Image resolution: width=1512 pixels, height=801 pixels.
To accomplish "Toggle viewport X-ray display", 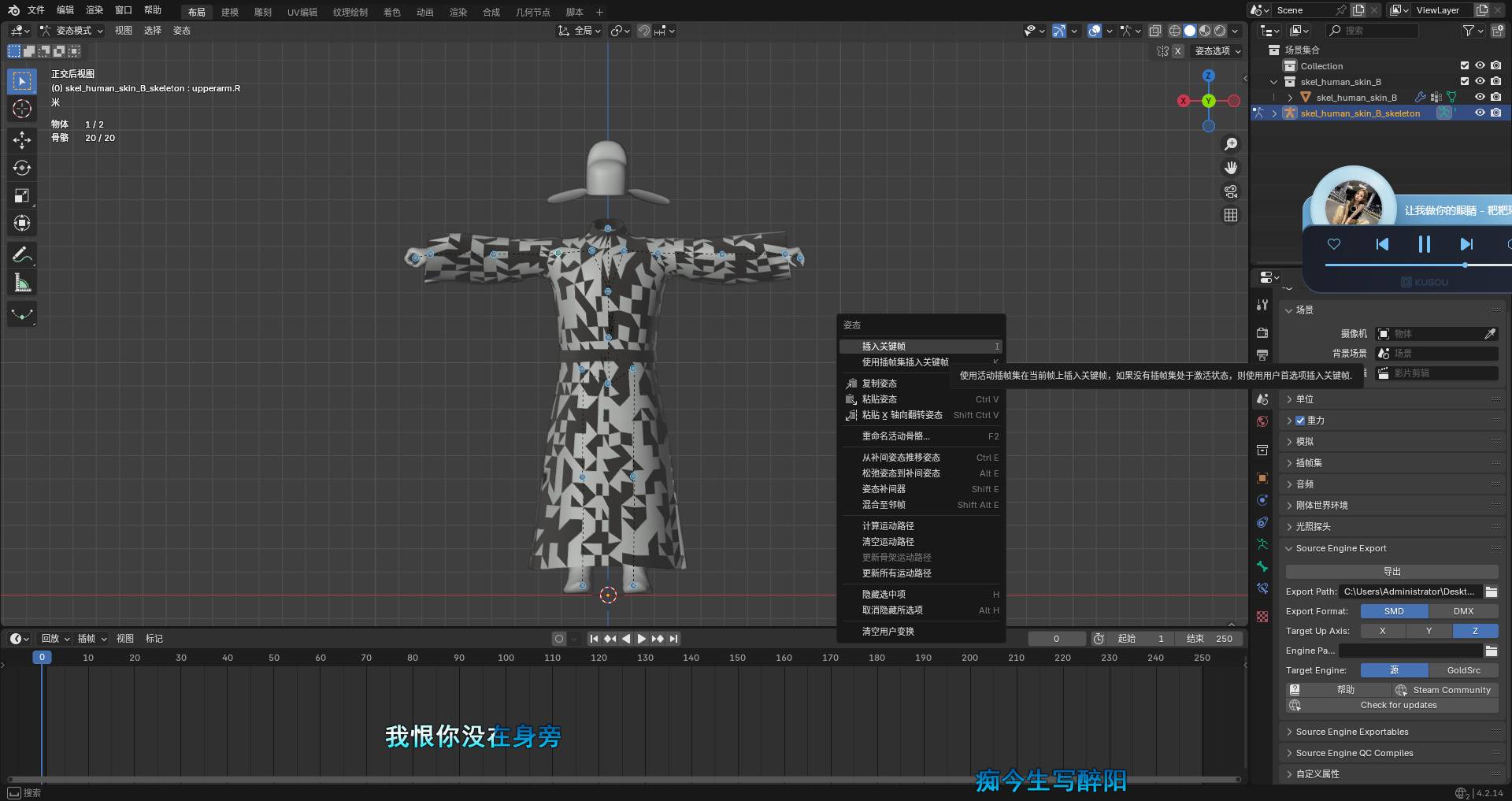I will tap(1155, 31).
